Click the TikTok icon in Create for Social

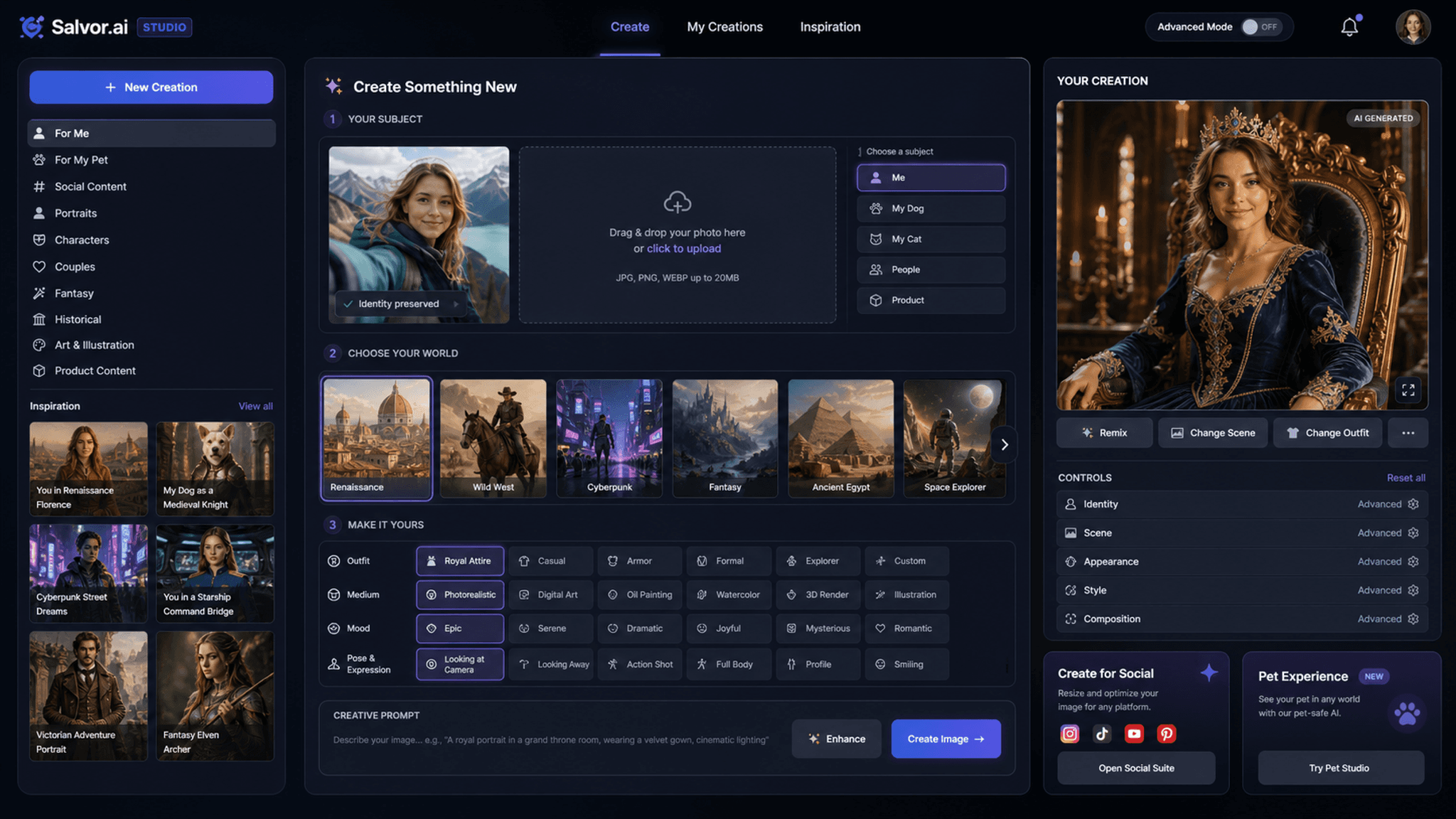[1102, 734]
